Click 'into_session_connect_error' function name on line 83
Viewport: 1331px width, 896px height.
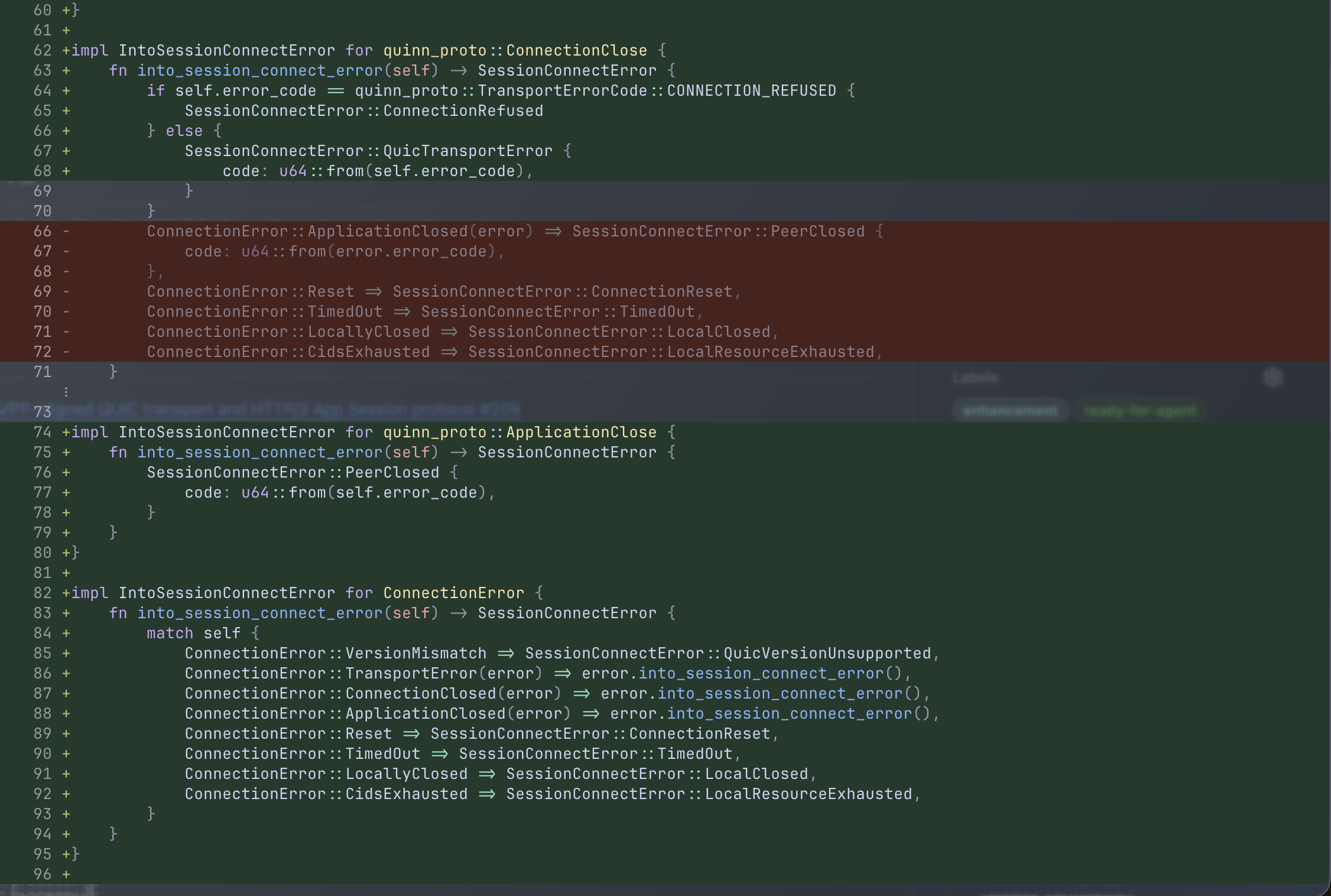(260, 613)
